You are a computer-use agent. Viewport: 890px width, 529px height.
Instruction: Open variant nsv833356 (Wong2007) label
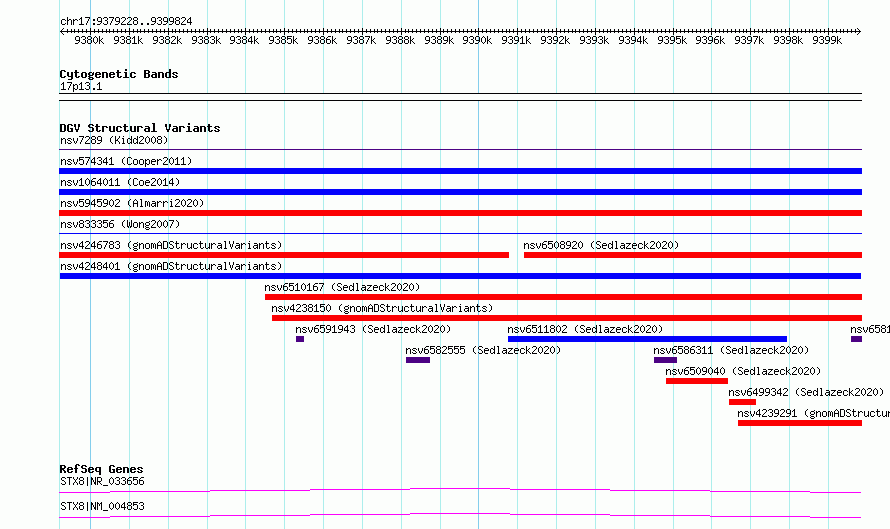click(x=120, y=224)
